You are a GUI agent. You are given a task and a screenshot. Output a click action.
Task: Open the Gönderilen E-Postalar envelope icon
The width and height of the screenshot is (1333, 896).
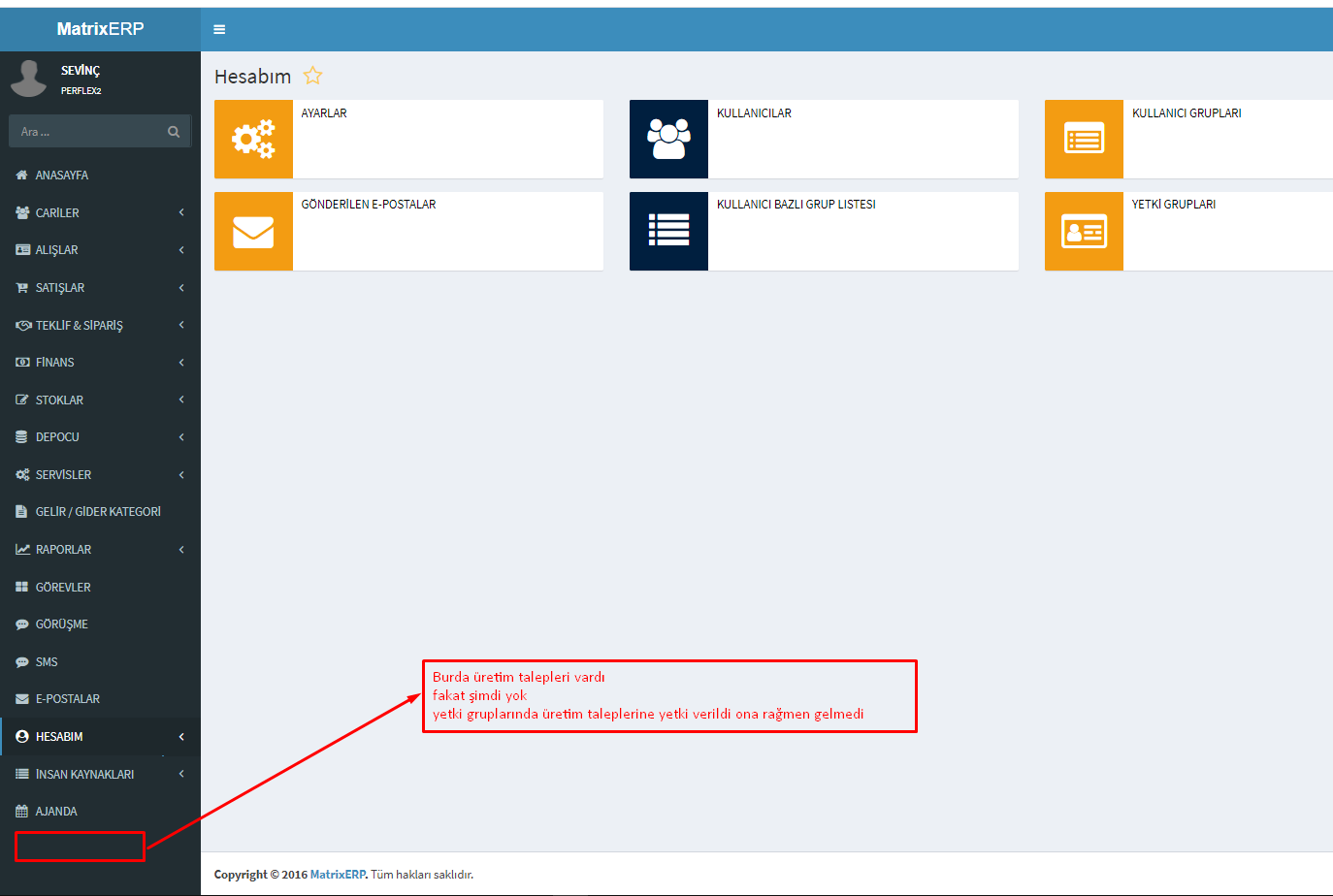[253, 231]
